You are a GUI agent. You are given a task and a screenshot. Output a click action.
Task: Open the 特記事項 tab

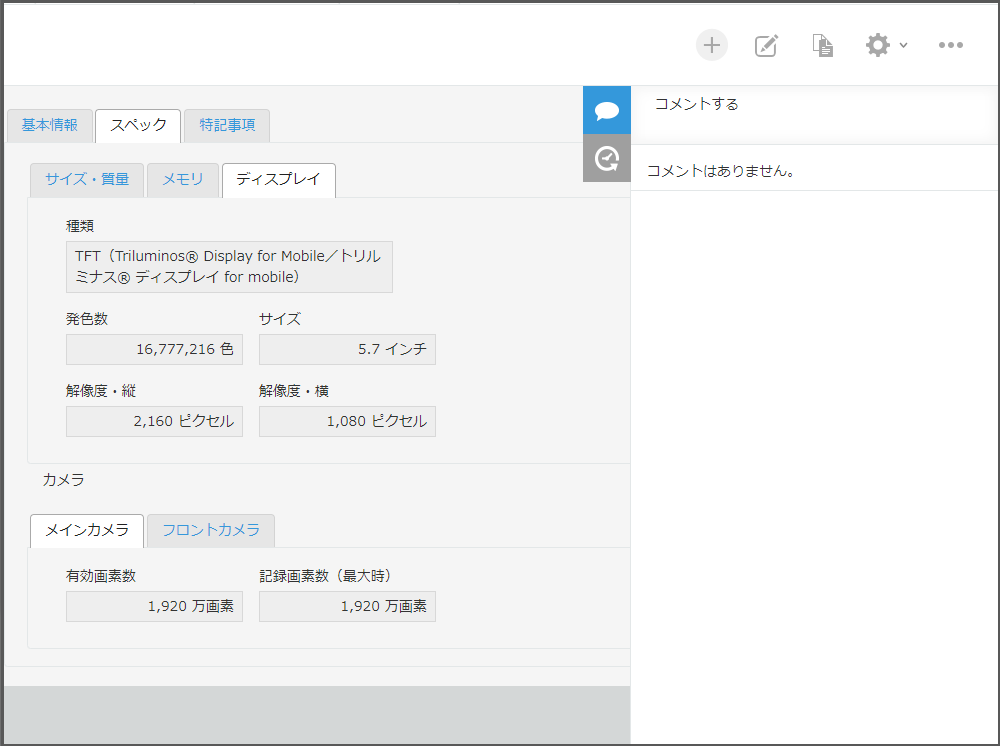(226, 125)
